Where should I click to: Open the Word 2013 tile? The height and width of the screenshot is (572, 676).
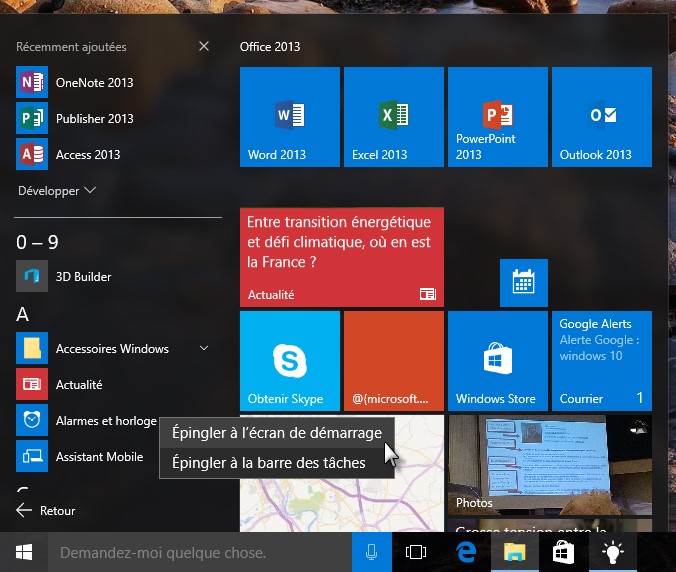pos(289,117)
